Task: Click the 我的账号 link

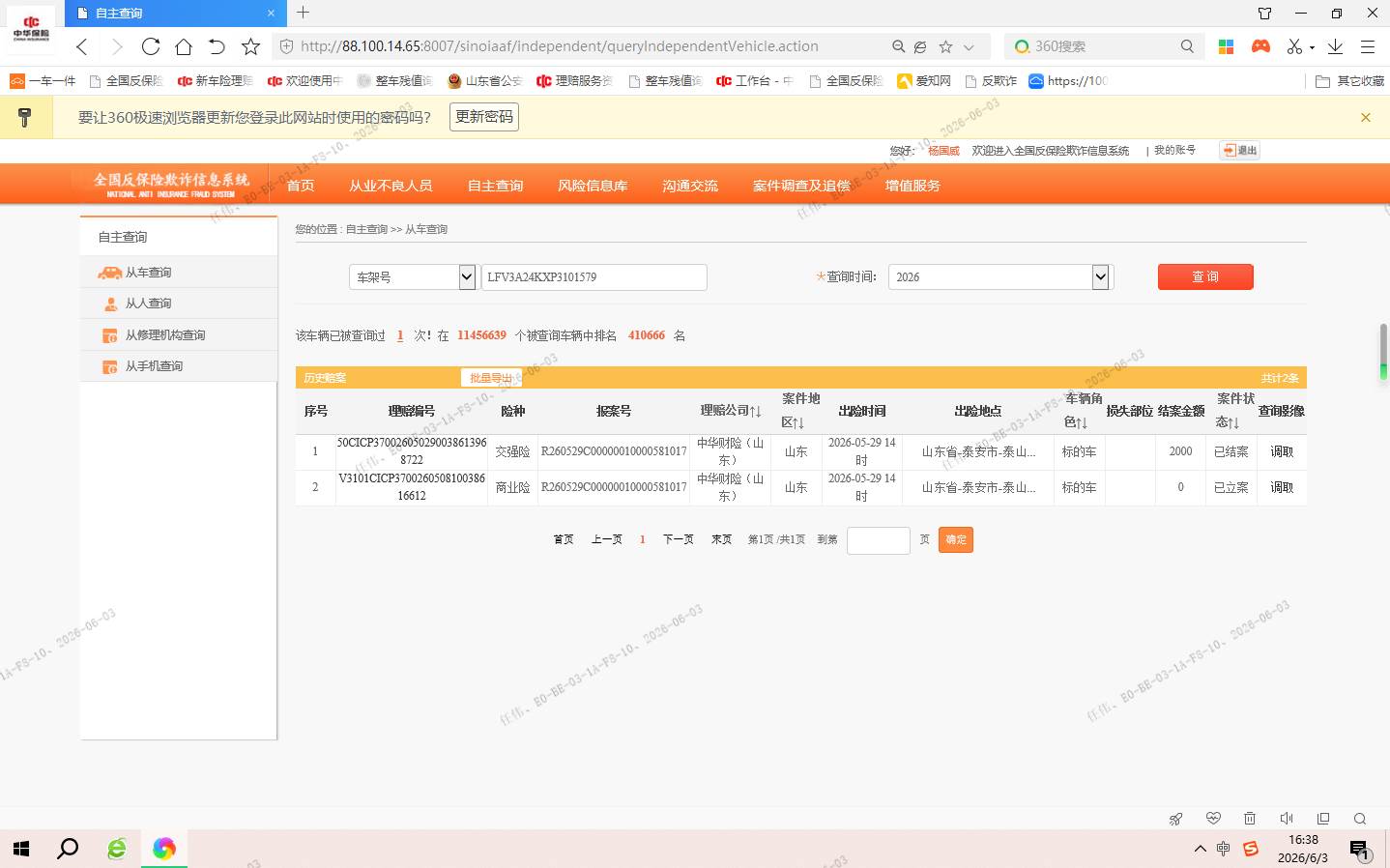Action: click(x=1174, y=150)
